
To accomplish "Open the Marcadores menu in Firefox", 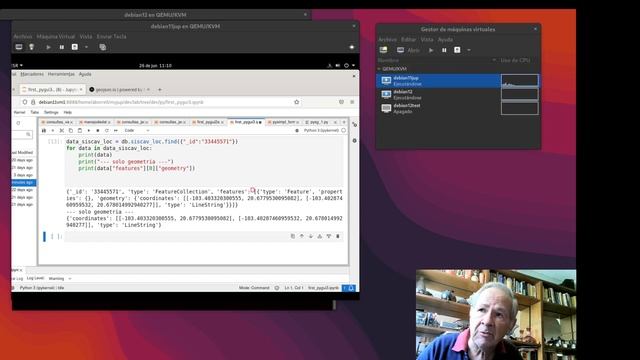I will pyautogui.click(x=32, y=74).
